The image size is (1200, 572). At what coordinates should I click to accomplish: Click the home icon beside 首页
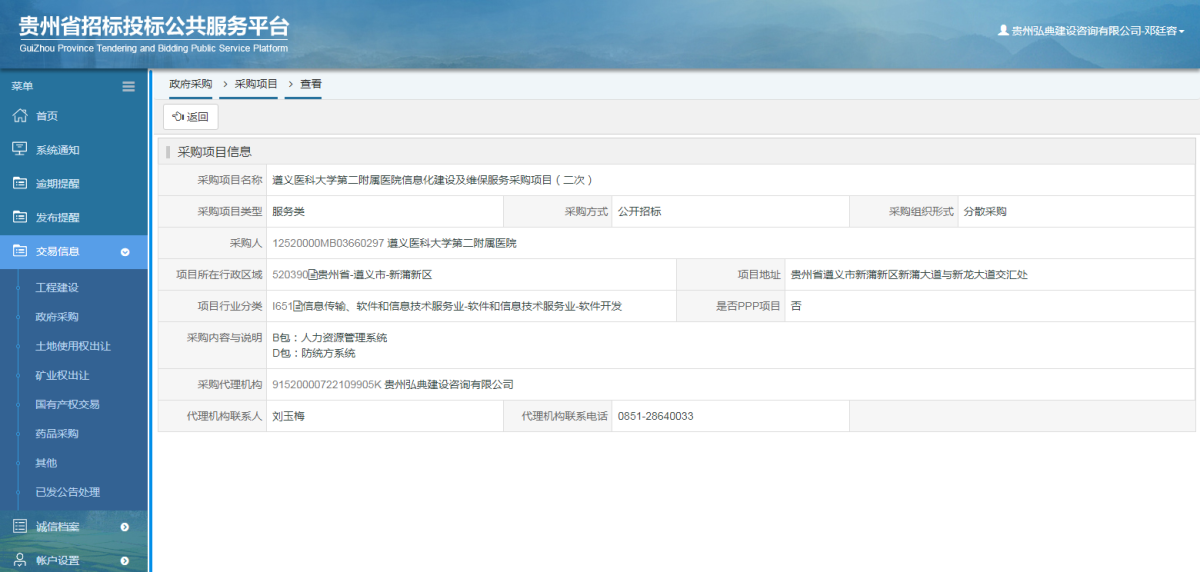19,115
